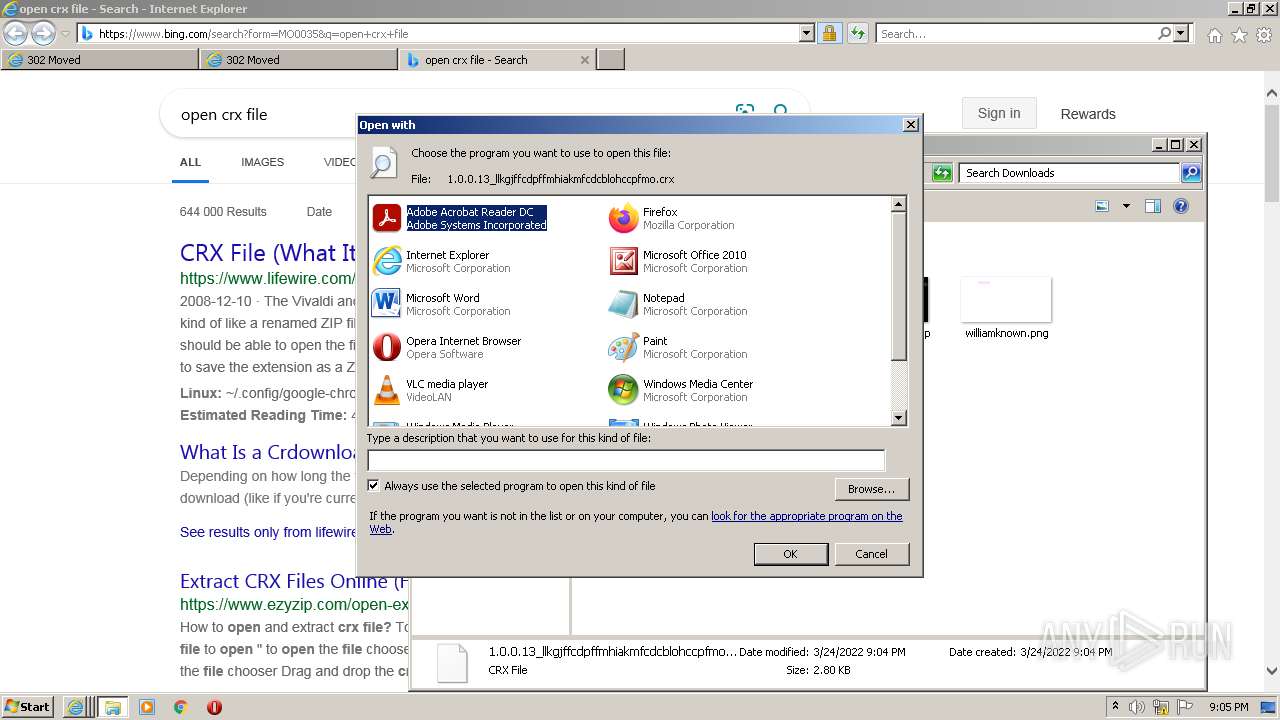Click the taskbar clock 9:05 PM
This screenshot has height=720, width=1280.
(x=1229, y=707)
